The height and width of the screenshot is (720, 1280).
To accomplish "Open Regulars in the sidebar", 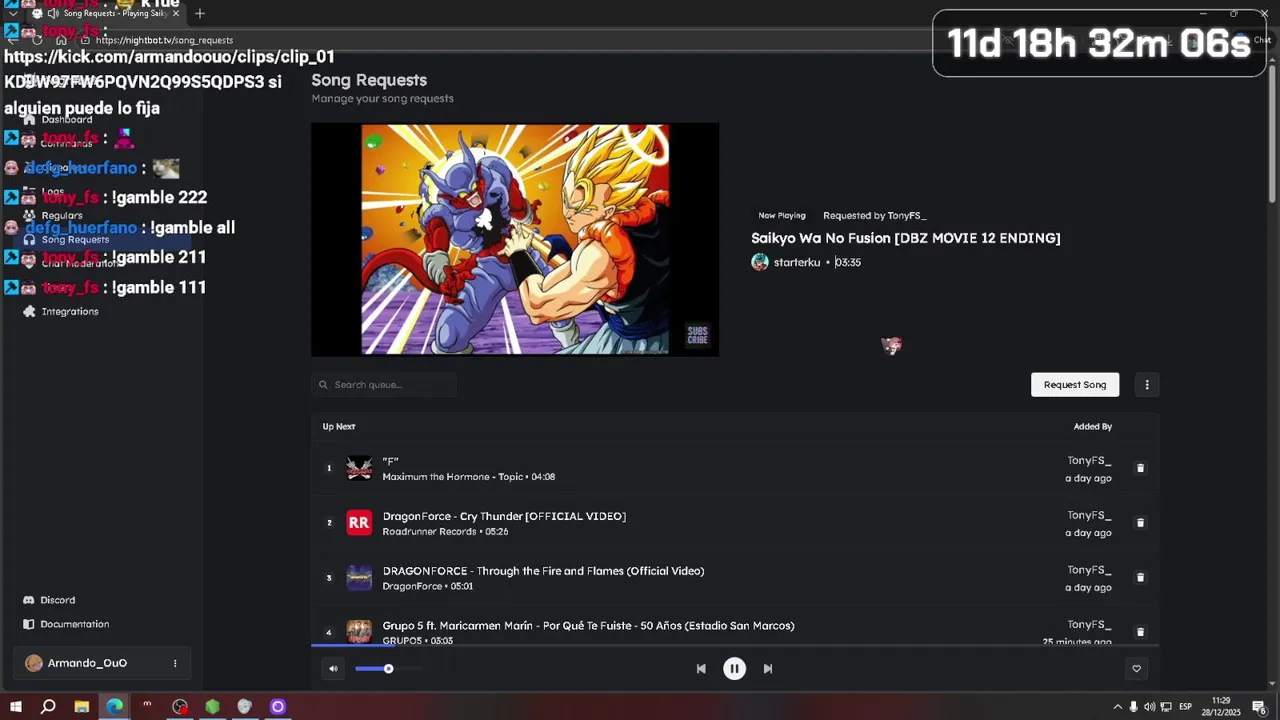I will (x=62, y=216).
